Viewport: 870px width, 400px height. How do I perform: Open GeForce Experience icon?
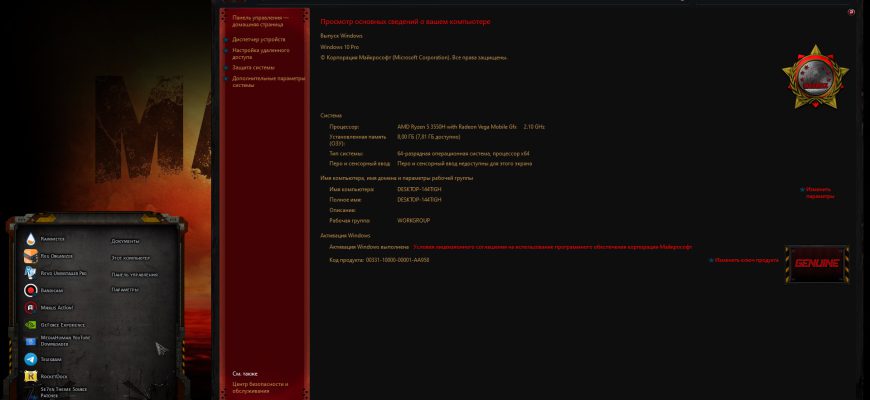coord(31,325)
